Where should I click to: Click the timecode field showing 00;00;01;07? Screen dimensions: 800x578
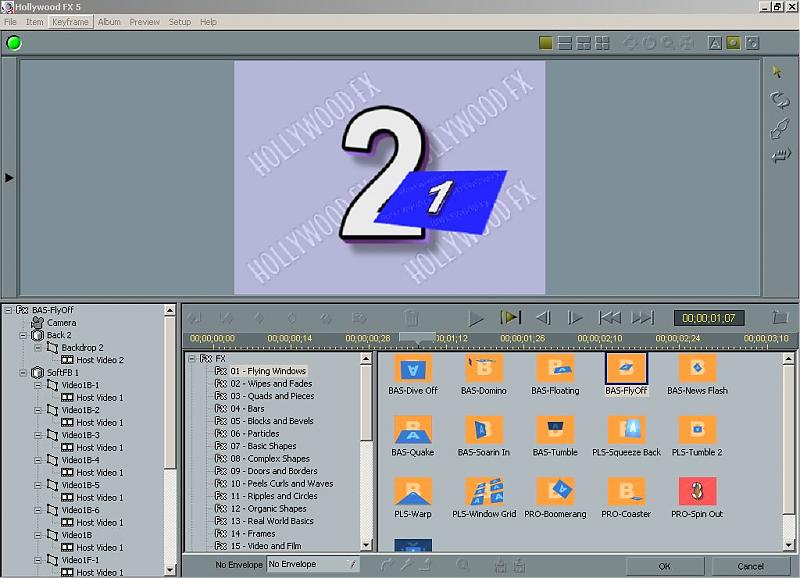coord(709,318)
